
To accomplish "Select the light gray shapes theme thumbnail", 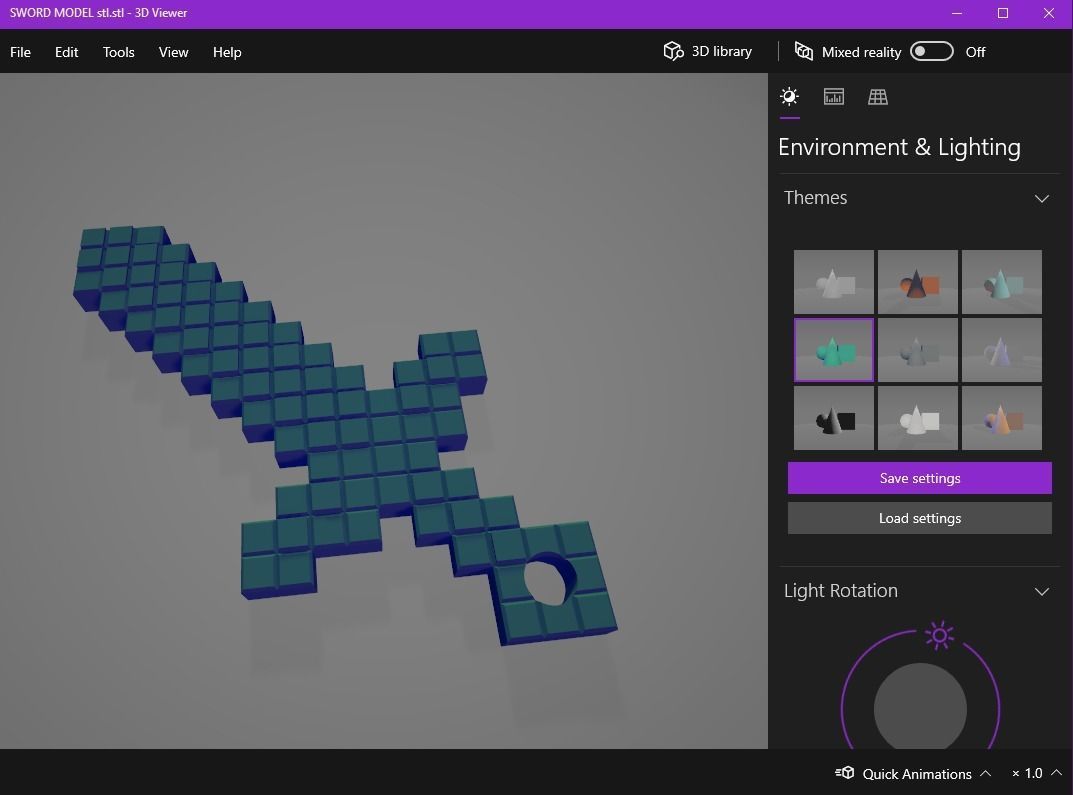I will (x=833, y=282).
